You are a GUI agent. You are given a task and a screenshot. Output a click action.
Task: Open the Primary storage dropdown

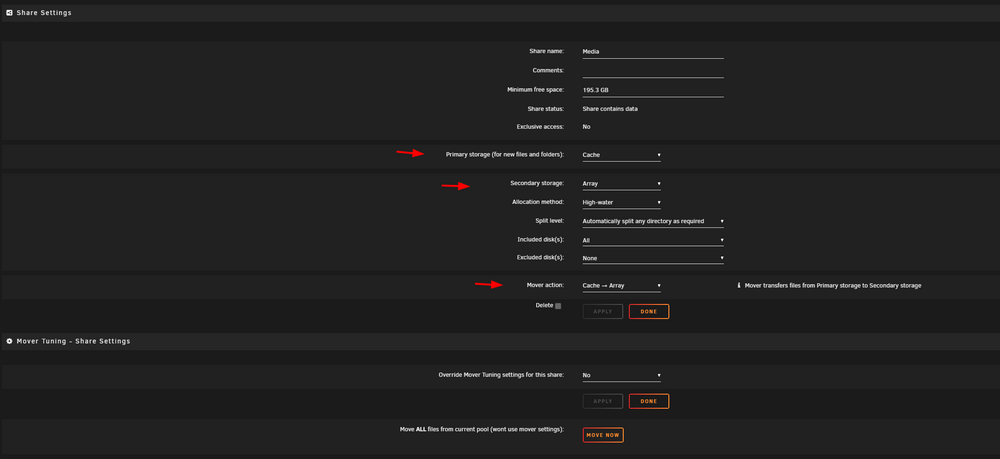(x=621, y=155)
